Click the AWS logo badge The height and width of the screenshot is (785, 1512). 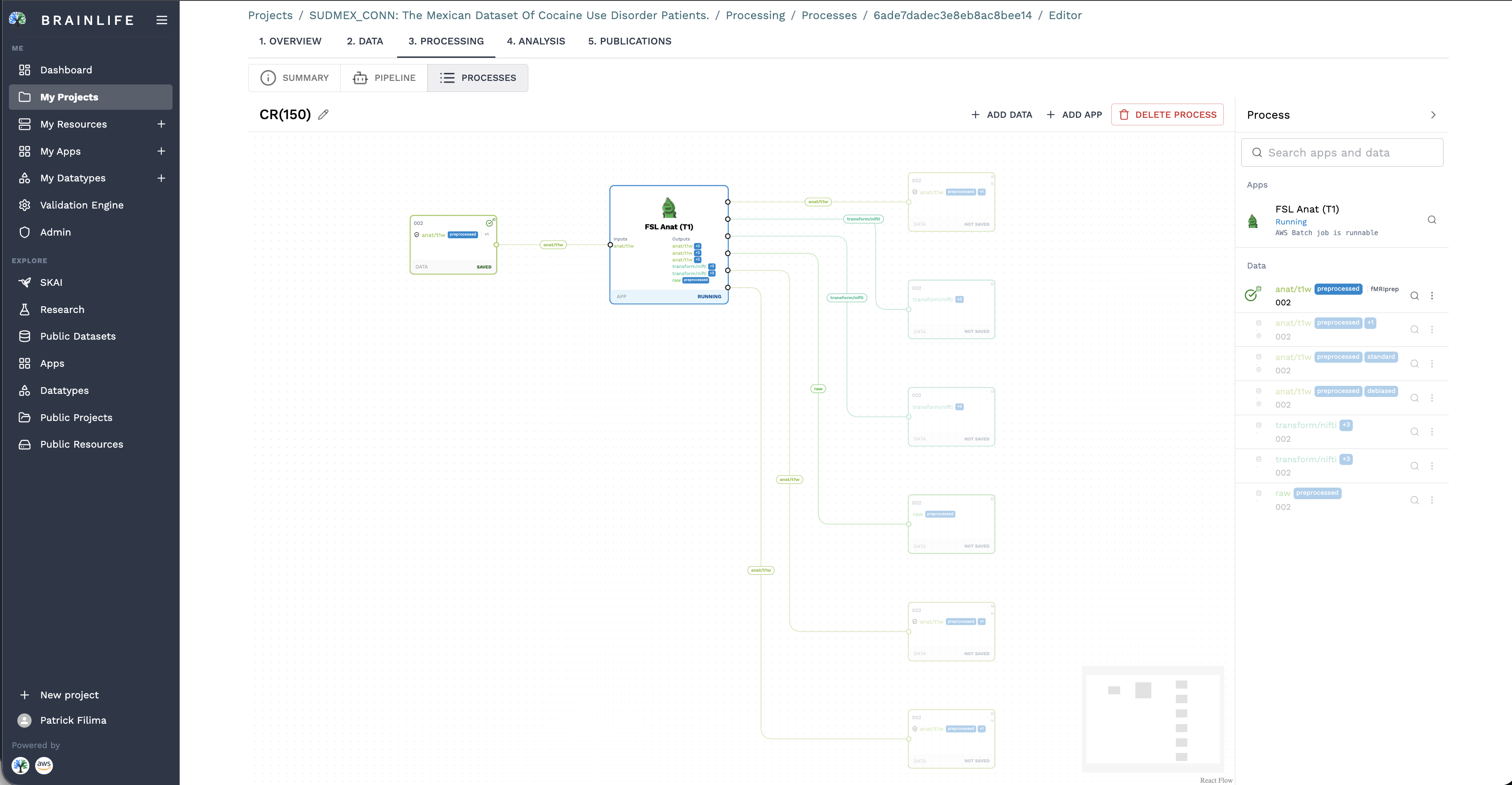(44, 765)
